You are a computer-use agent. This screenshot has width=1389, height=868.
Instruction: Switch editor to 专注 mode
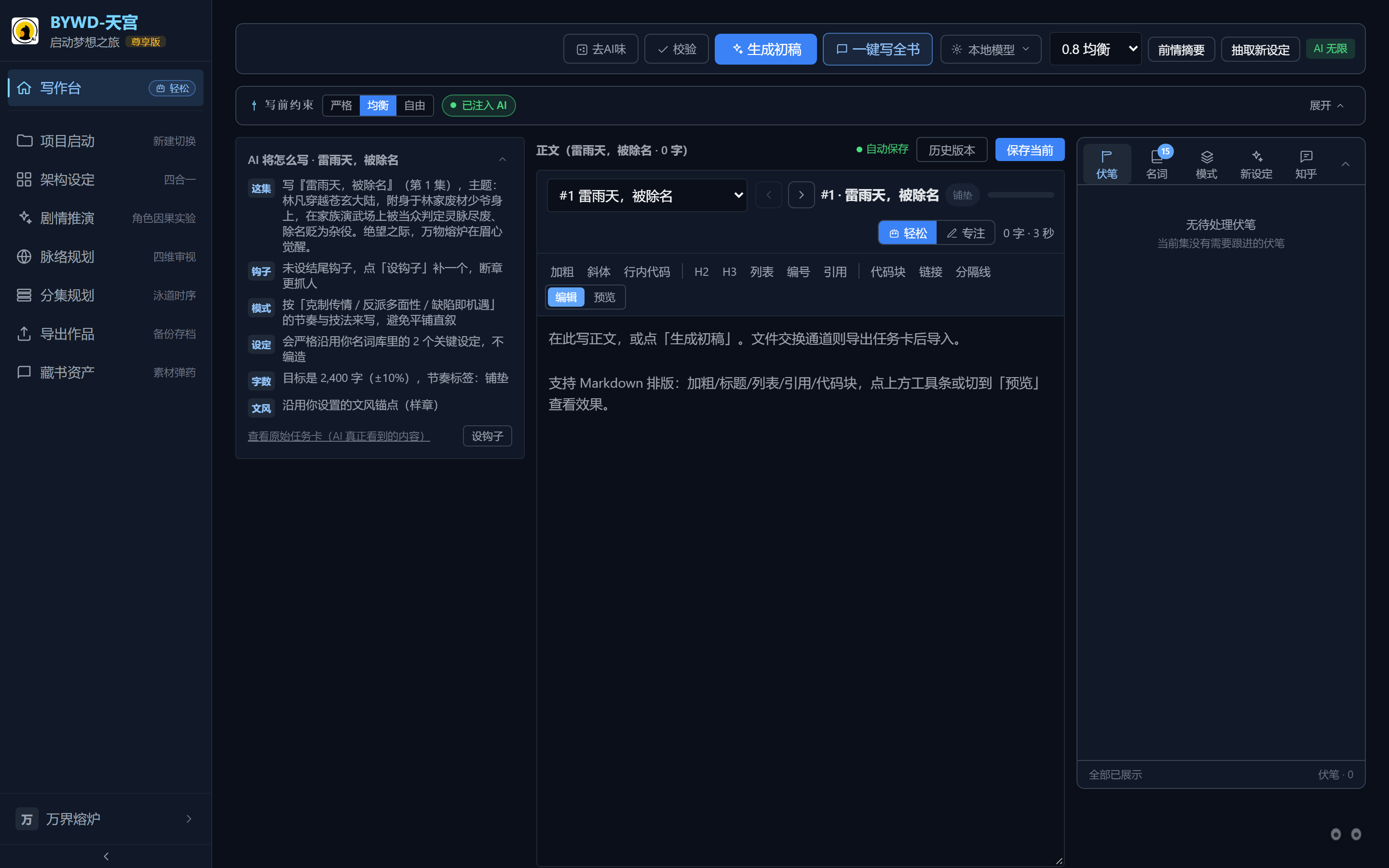pyautogui.click(x=966, y=233)
